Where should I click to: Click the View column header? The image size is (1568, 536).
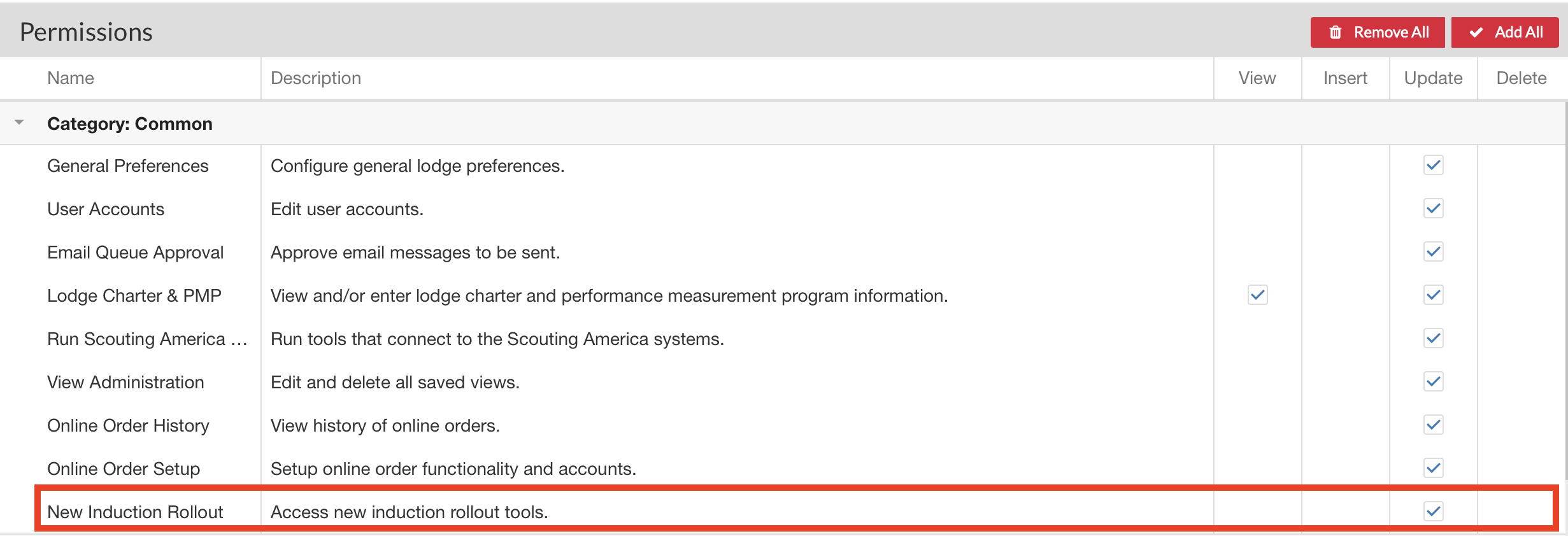(1257, 78)
